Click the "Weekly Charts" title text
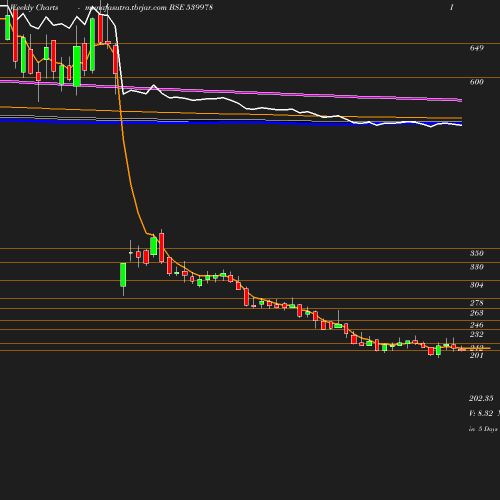 coord(34,7)
